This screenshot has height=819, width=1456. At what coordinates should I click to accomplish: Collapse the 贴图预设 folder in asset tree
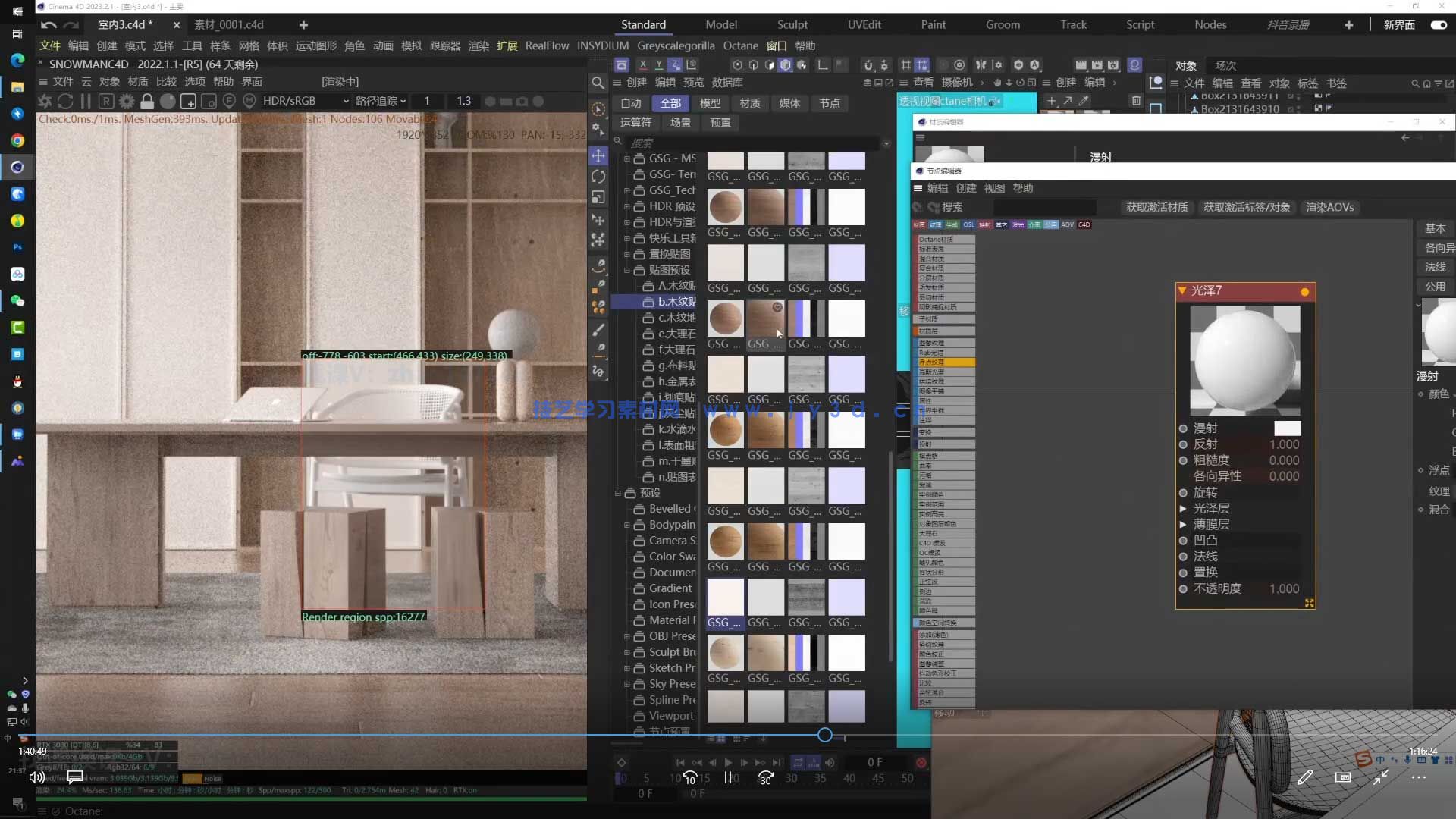click(627, 270)
